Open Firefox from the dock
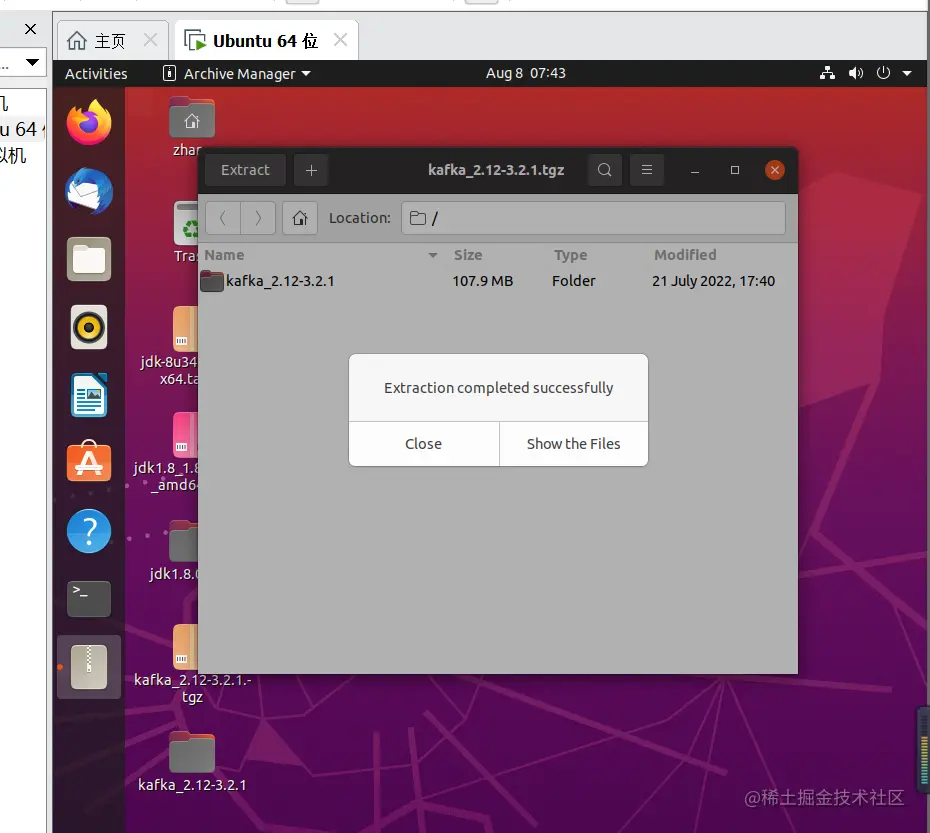This screenshot has width=930, height=833. pyautogui.click(x=89, y=123)
